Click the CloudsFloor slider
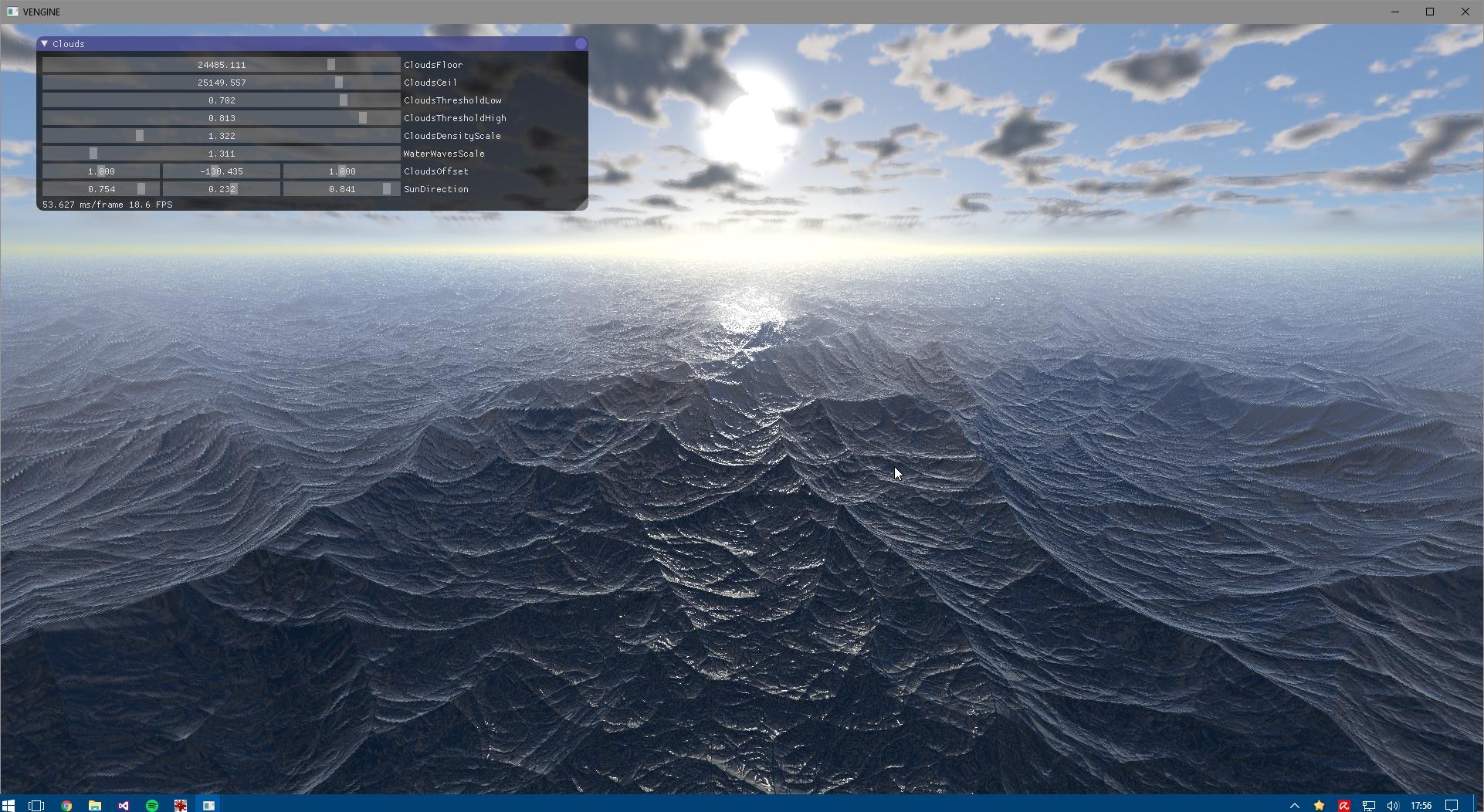1484x812 pixels. point(221,65)
